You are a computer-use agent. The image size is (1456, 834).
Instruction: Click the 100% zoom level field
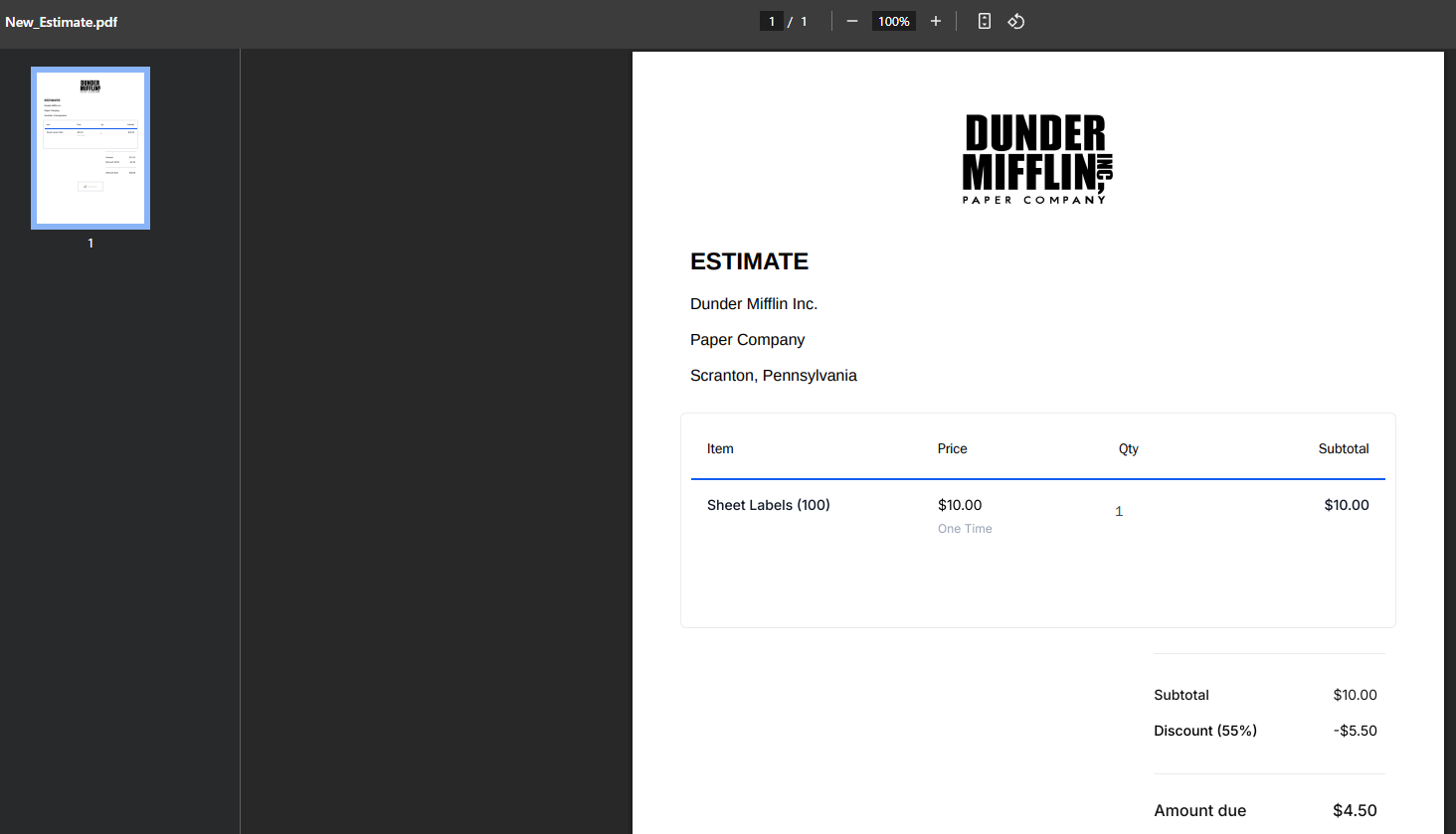894,21
